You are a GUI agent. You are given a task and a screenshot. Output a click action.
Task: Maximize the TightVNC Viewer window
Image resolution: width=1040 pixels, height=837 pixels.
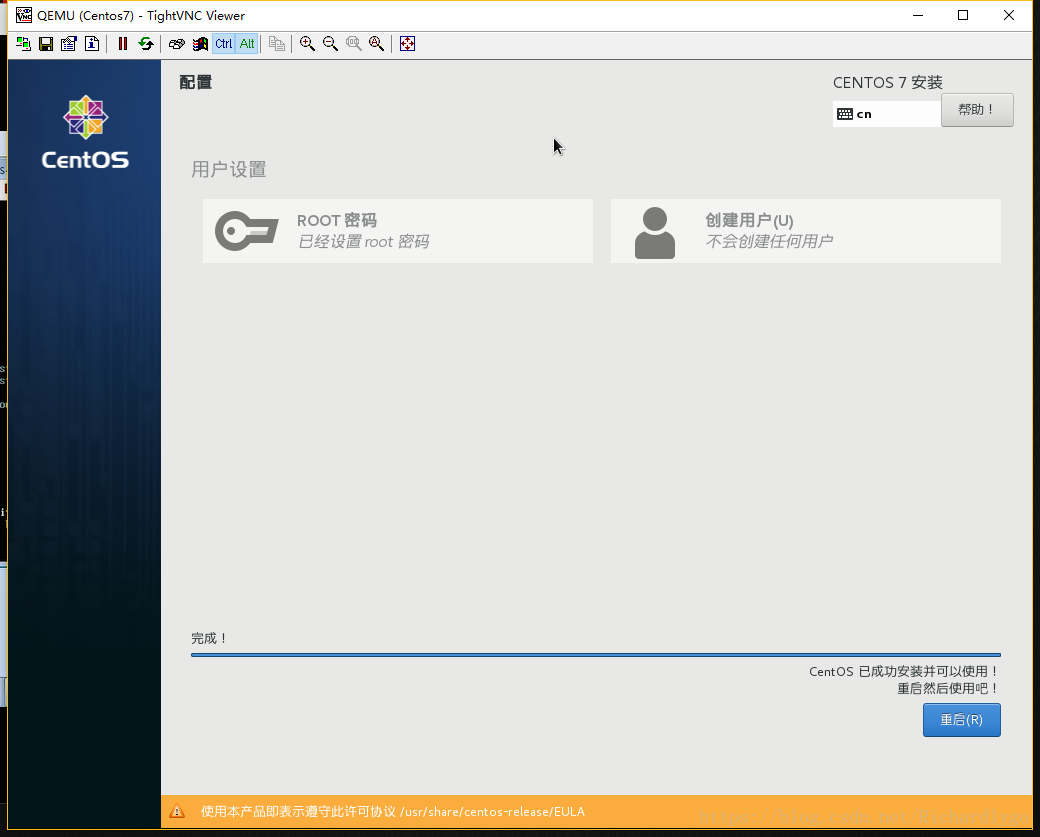pos(963,15)
